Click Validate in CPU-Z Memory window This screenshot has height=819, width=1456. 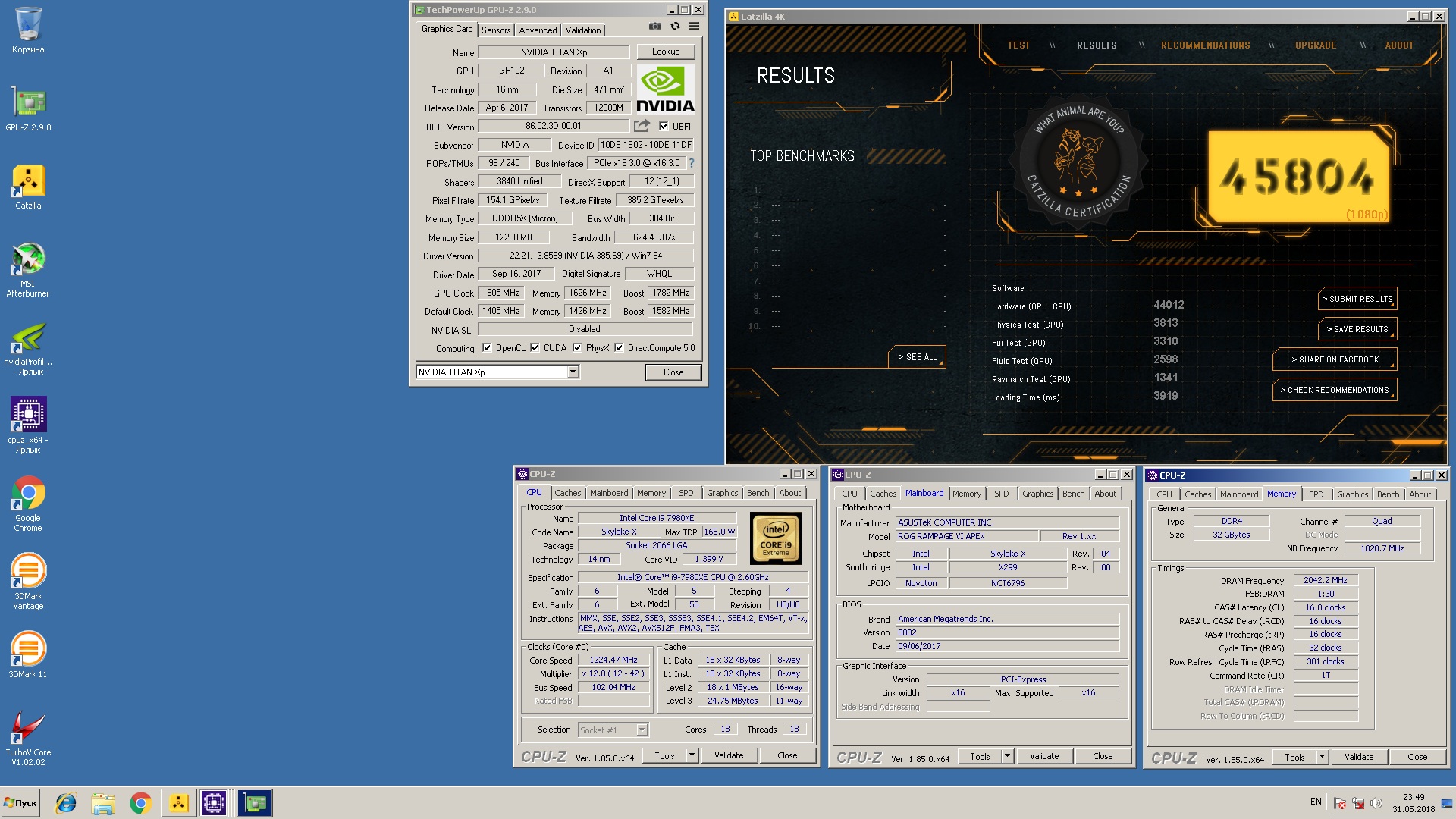click(1358, 757)
